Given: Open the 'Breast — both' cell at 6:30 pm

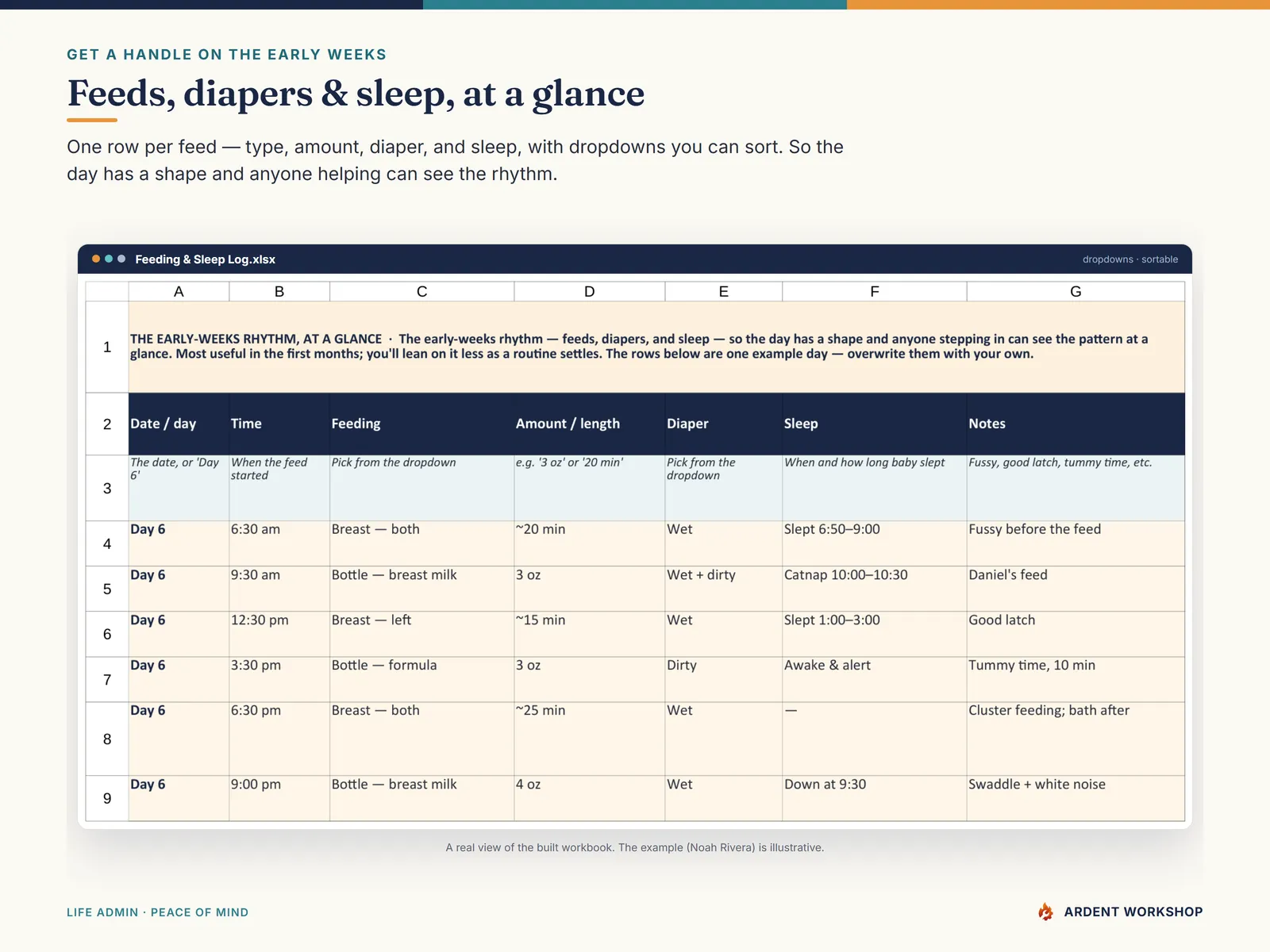Looking at the screenshot, I should tap(422, 739).
